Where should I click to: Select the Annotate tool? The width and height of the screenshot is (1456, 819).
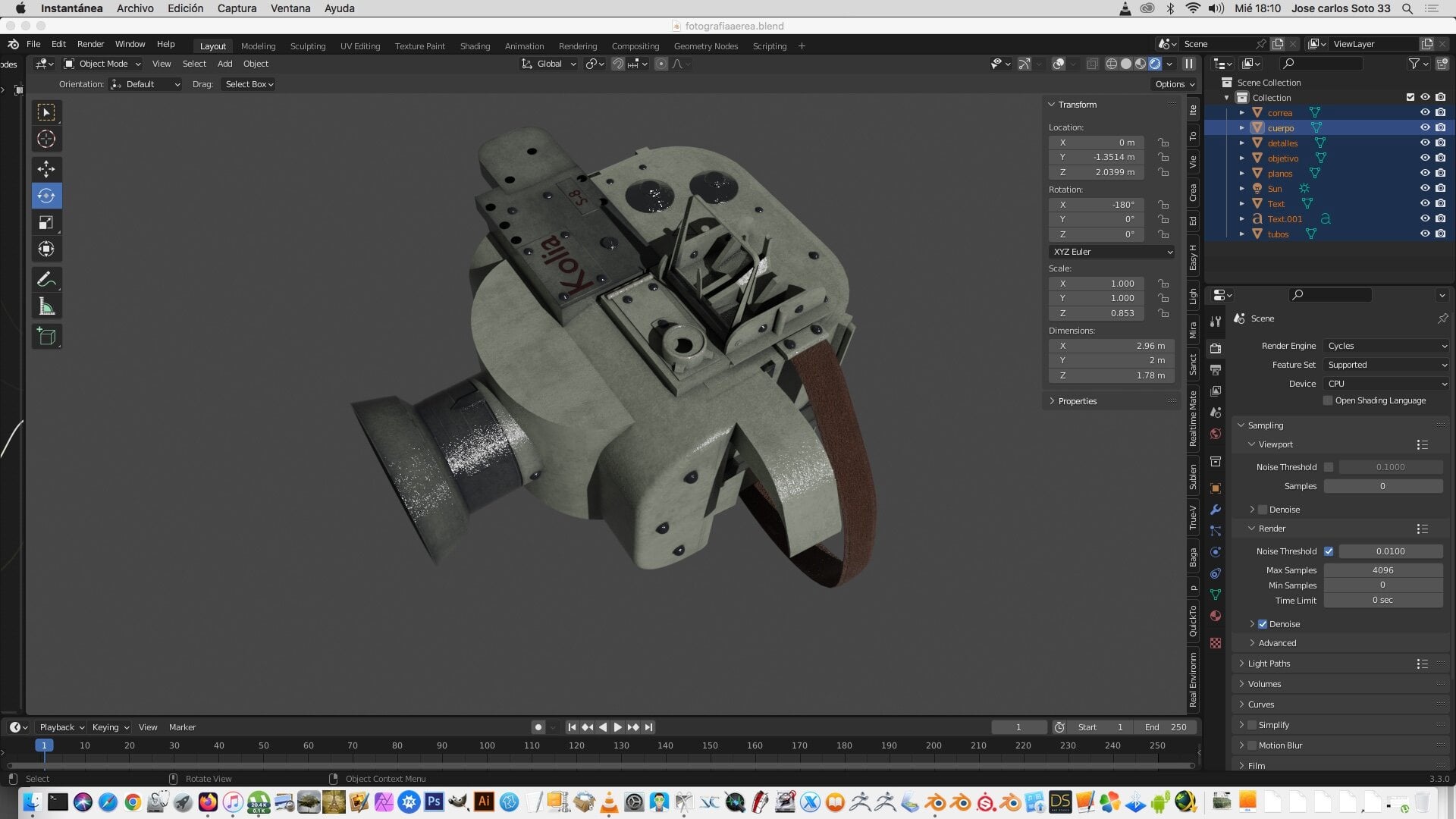pyautogui.click(x=46, y=279)
